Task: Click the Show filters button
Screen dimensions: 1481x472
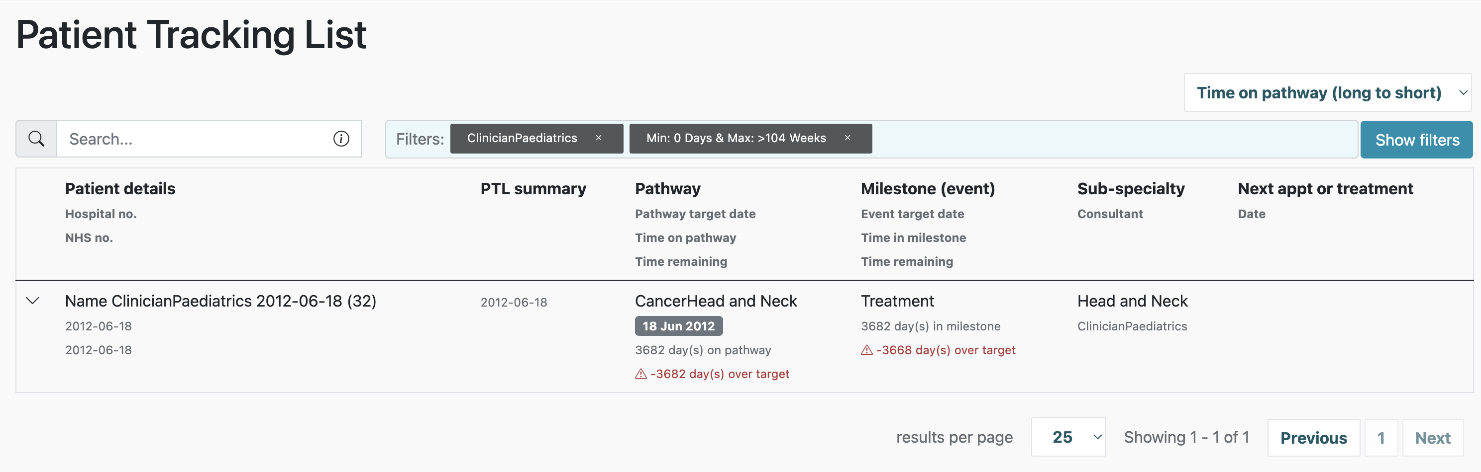Action: 1416,140
